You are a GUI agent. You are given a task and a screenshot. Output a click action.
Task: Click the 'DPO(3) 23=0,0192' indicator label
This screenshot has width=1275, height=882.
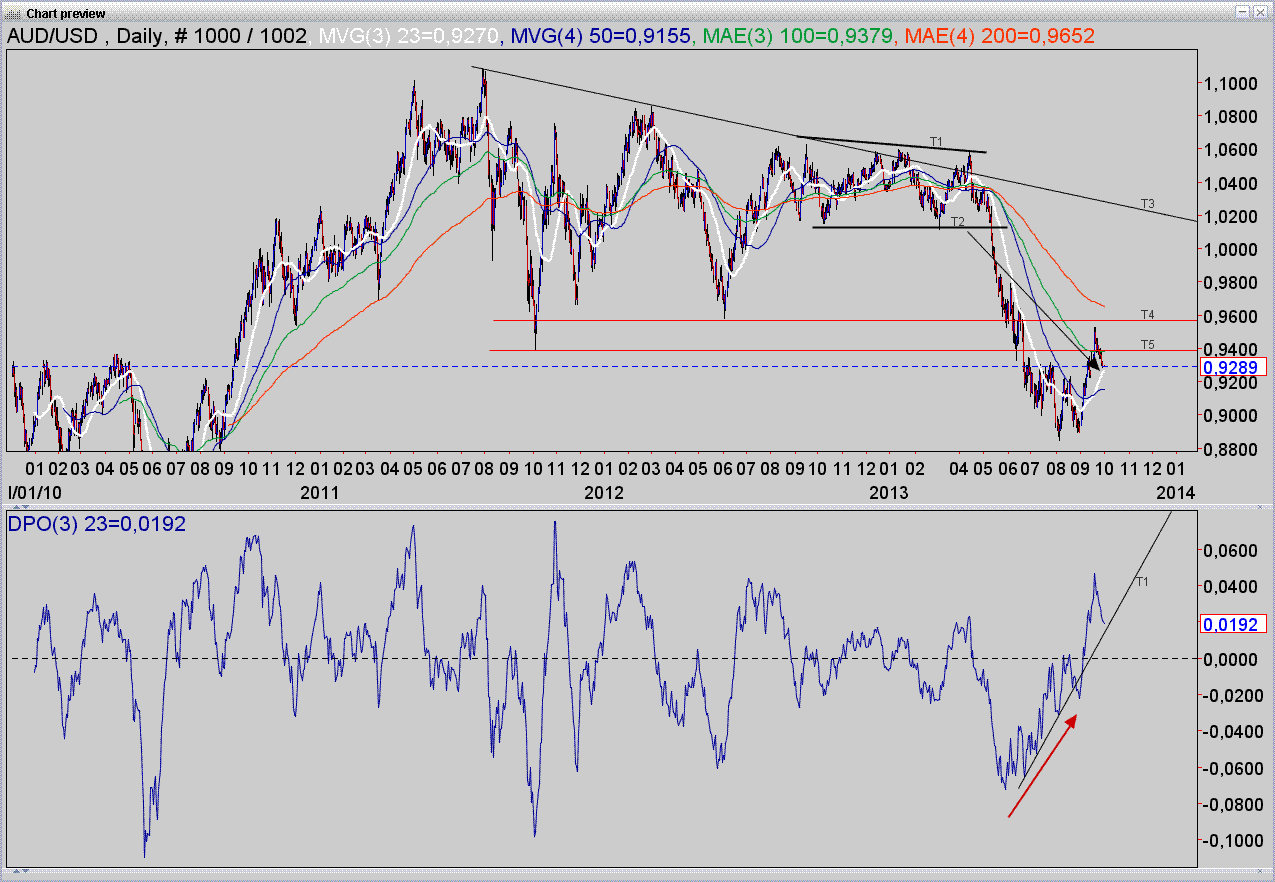98,523
